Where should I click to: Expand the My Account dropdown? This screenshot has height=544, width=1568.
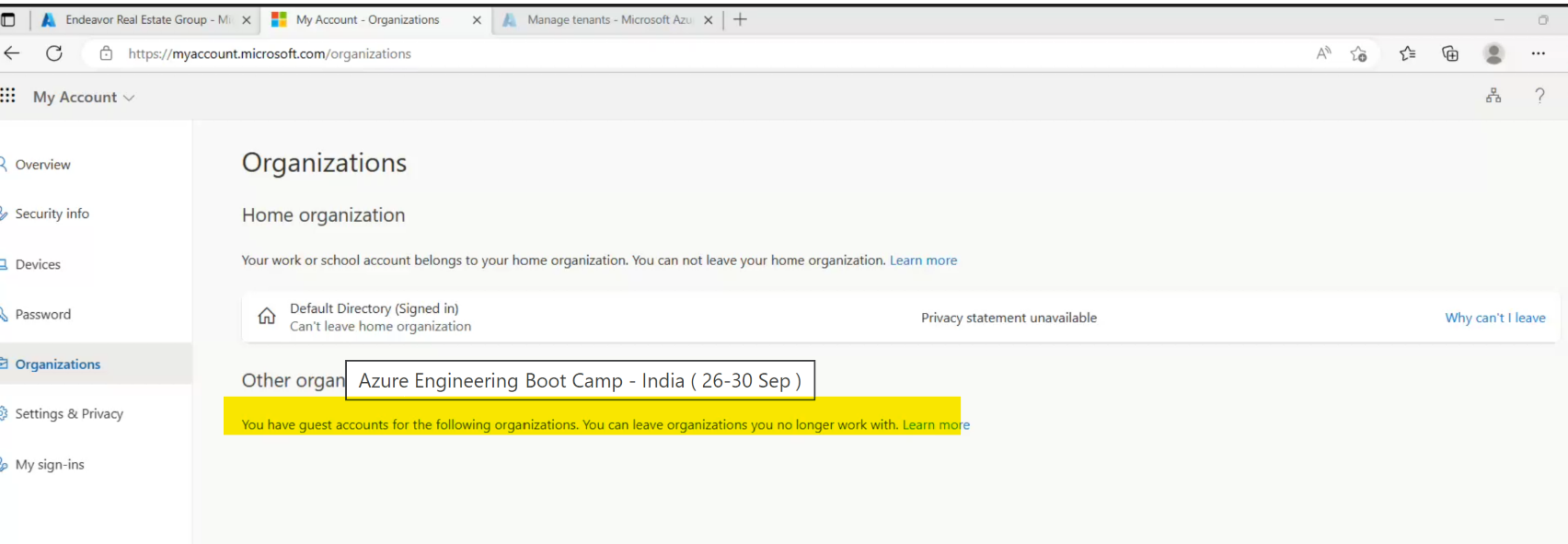(x=84, y=97)
